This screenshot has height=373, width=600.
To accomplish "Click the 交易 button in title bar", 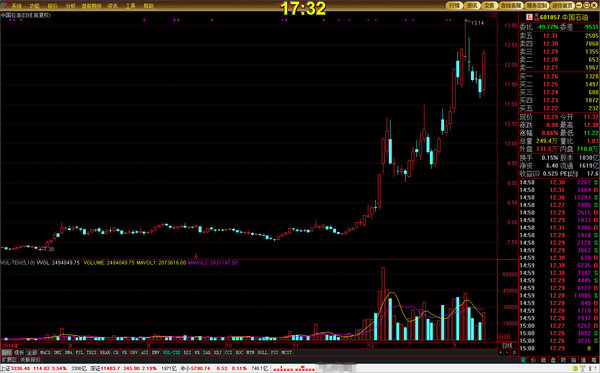I will (490, 5).
